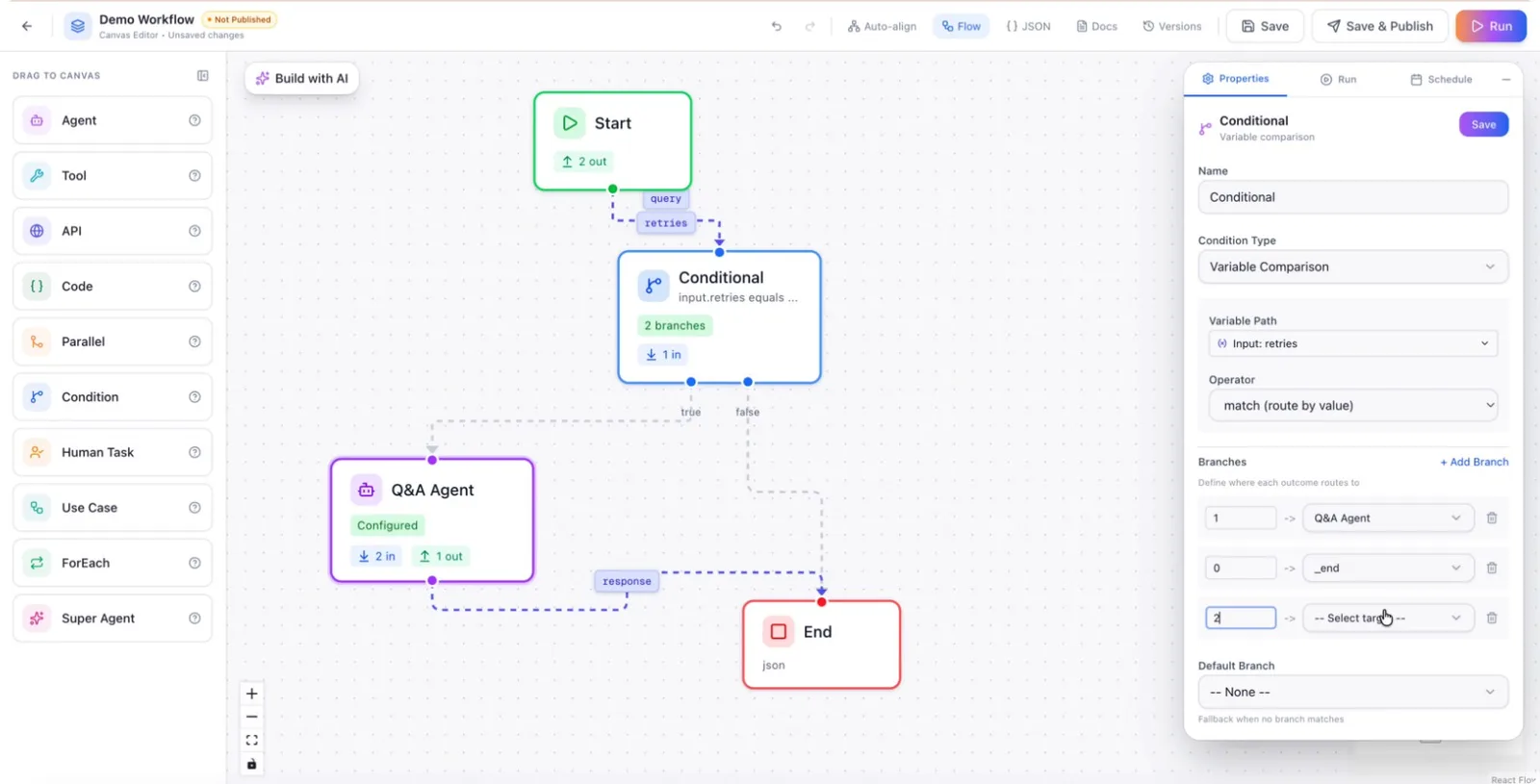
Task: Open the Versions history
Action: 1171,26
